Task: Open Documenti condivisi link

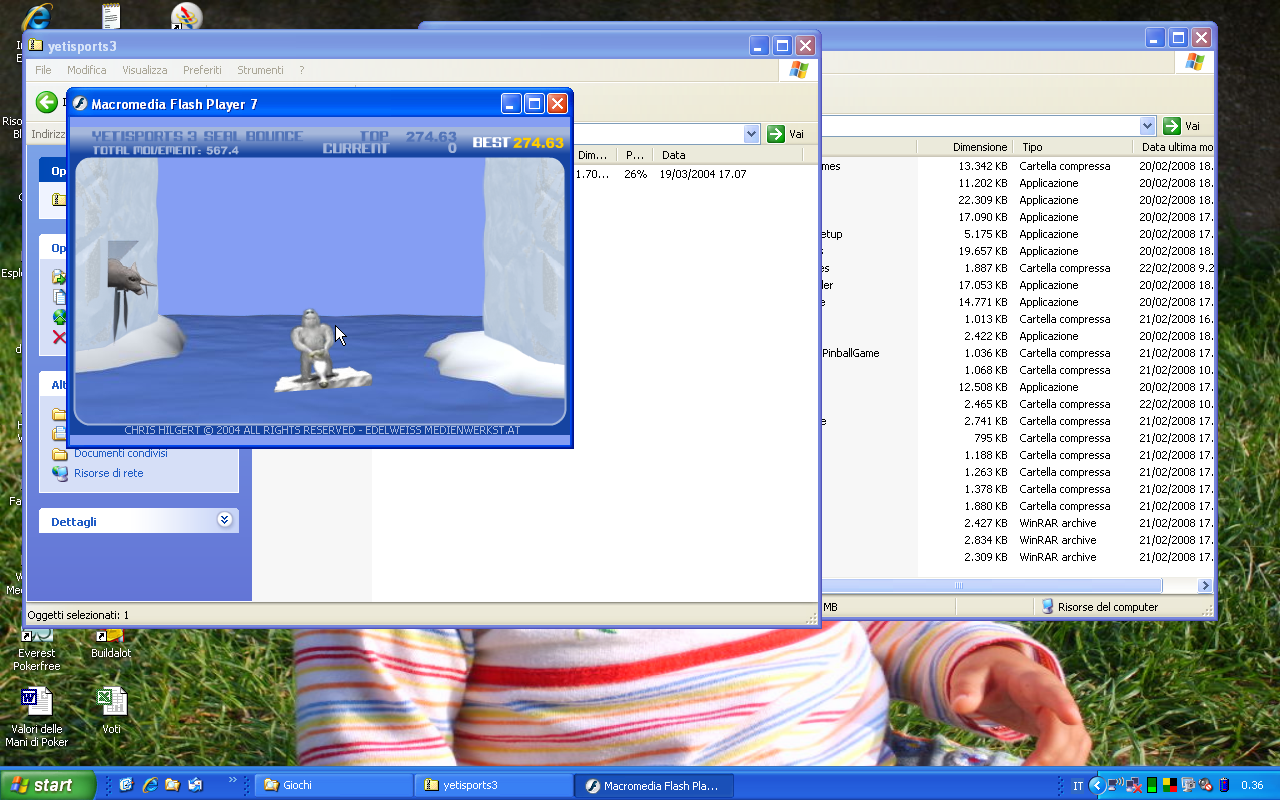Action: click(x=121, y=454)
